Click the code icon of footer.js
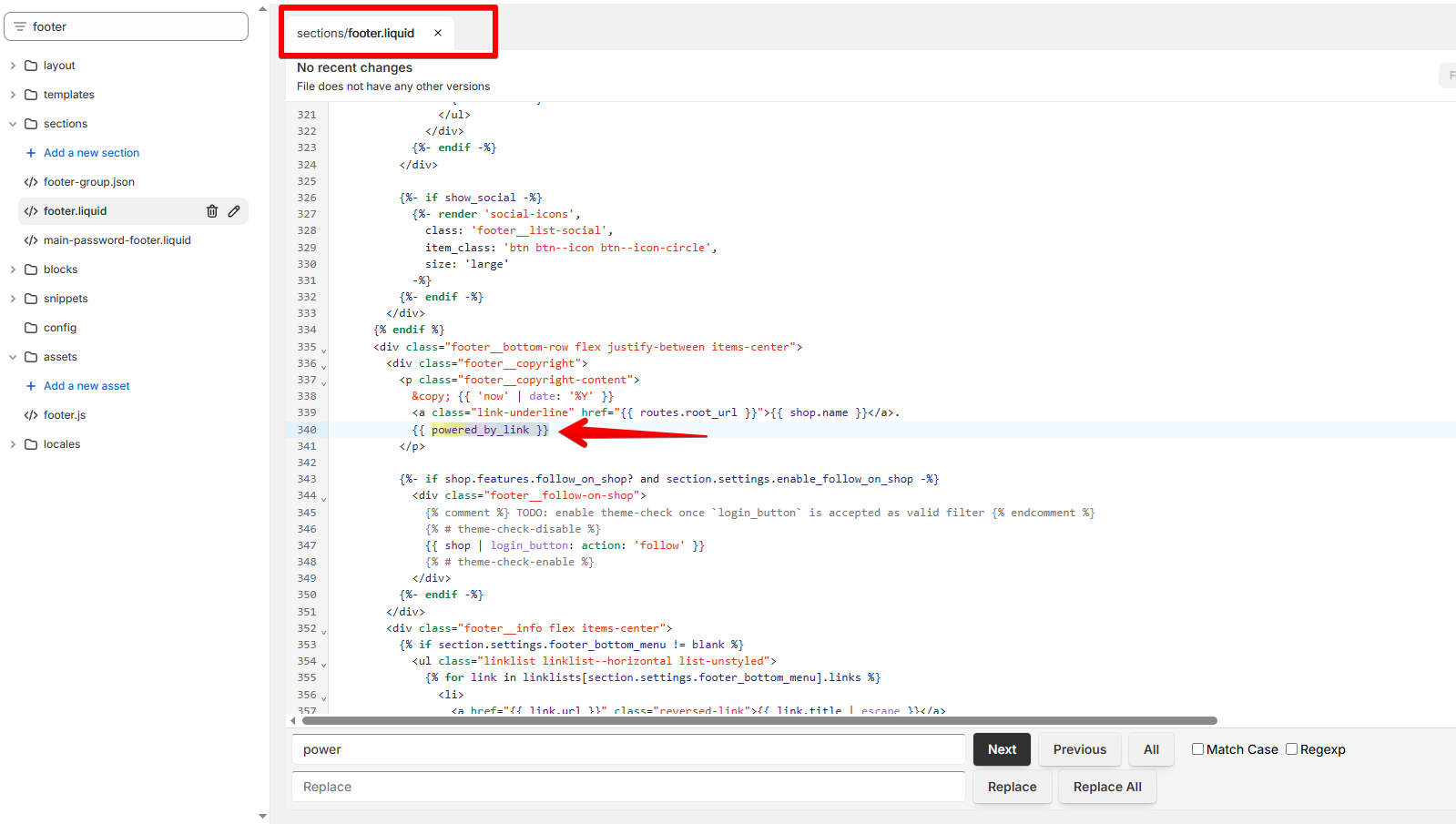1456x824 pixels. click(31, 415)
